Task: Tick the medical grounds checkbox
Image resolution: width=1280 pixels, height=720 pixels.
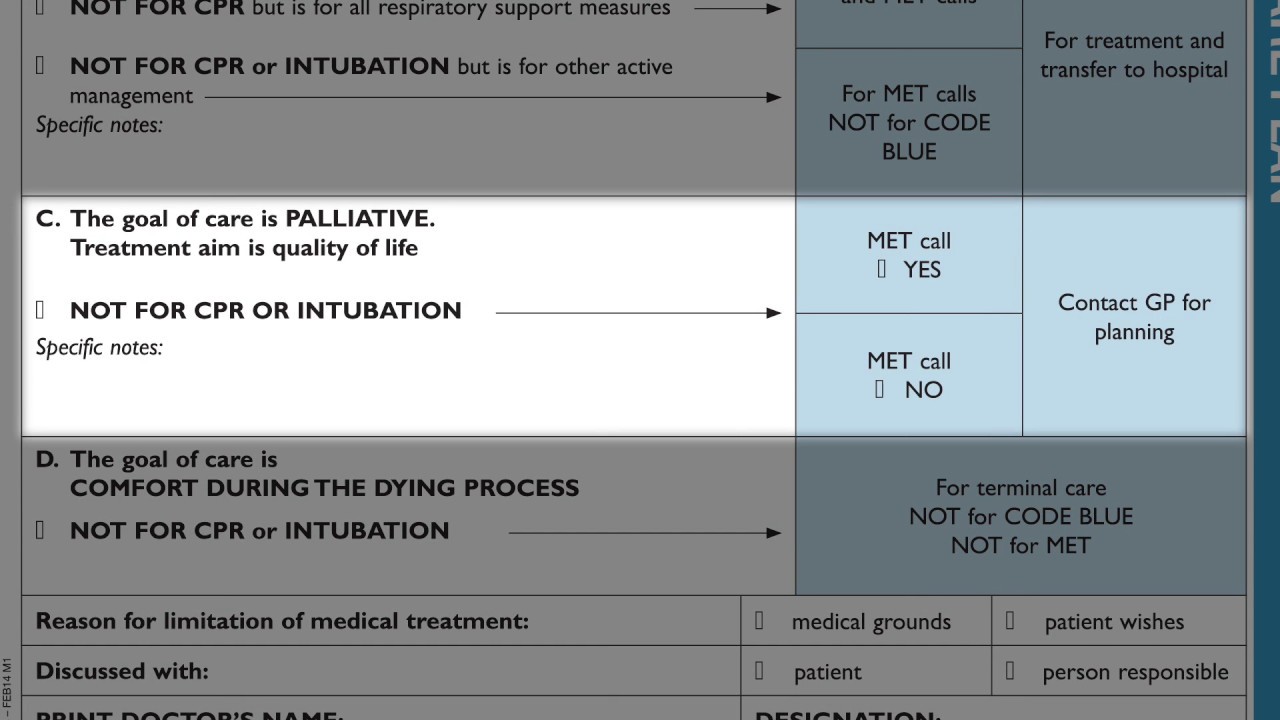Action: coord(759,621)
